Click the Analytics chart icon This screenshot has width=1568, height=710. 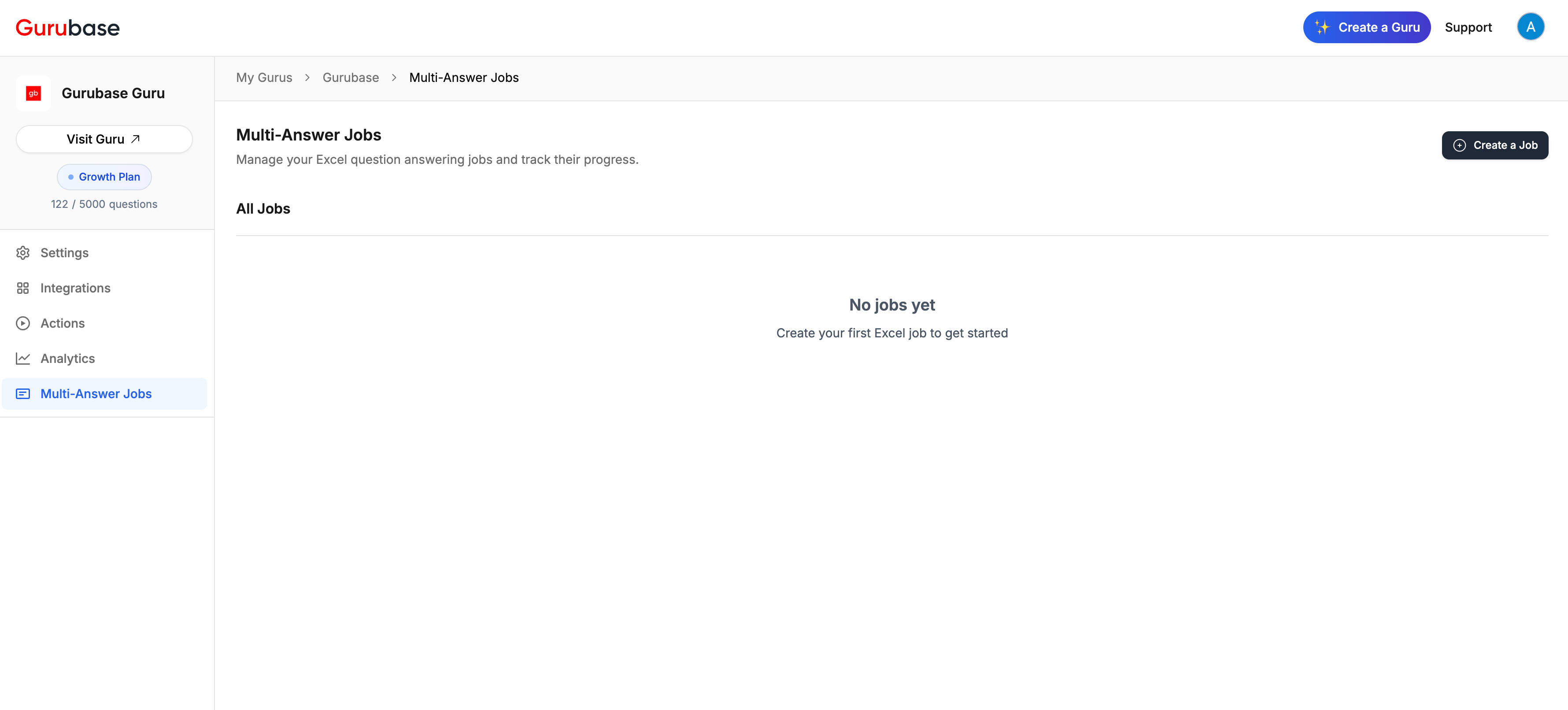click(x=23, y=359)
